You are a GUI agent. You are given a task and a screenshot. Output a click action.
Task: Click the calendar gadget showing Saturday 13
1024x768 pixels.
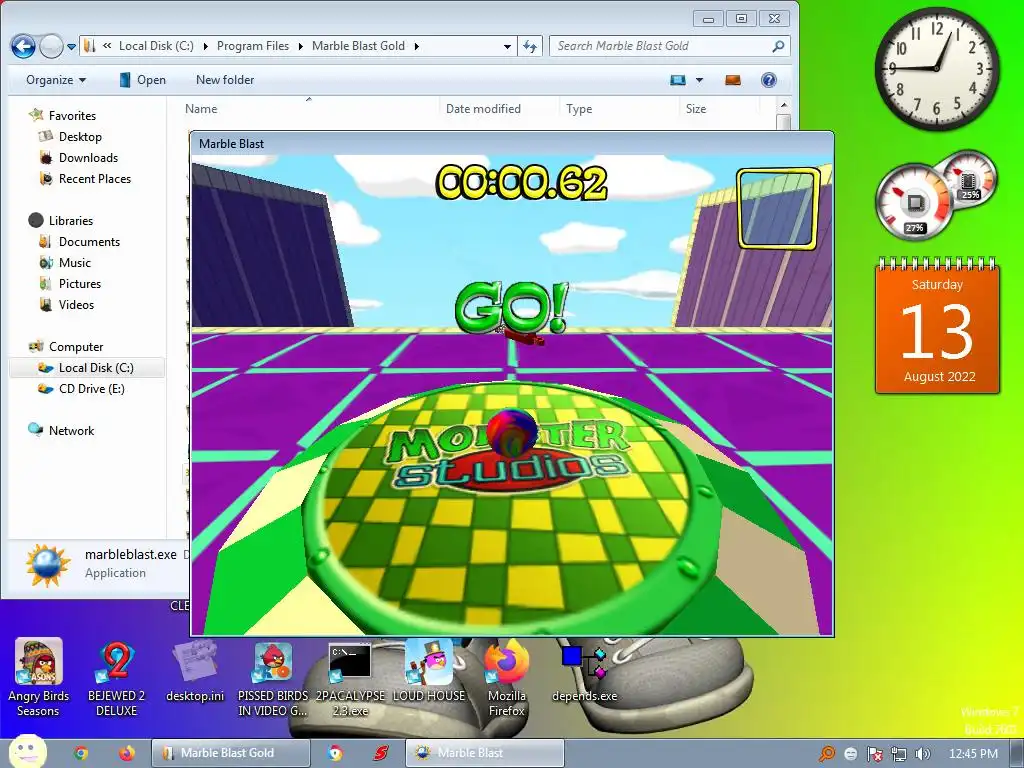pos(937,327)
